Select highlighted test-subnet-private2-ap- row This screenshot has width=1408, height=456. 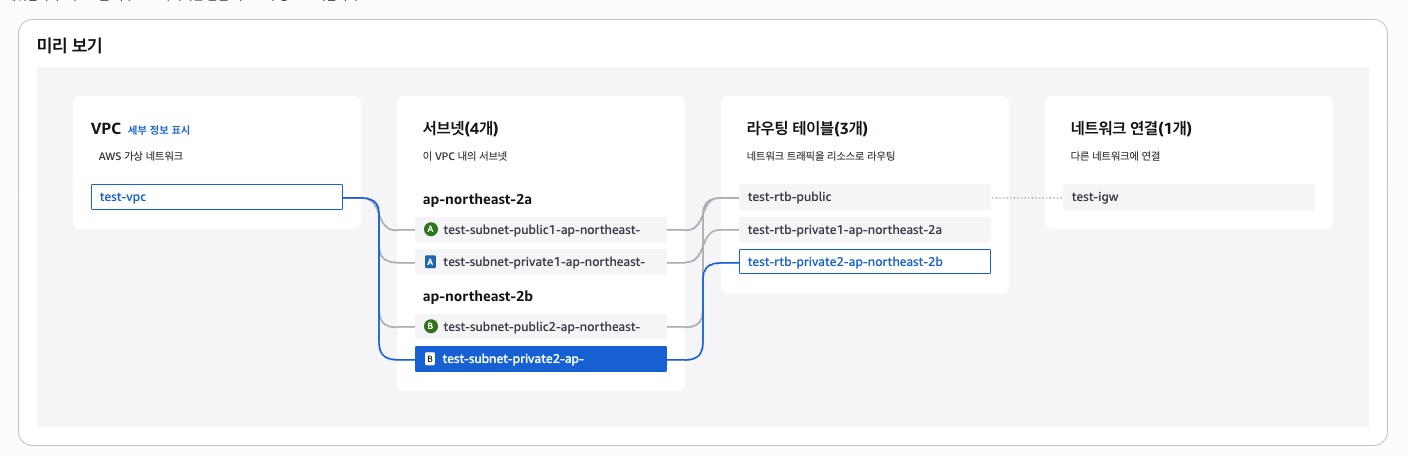coord(541,359)
